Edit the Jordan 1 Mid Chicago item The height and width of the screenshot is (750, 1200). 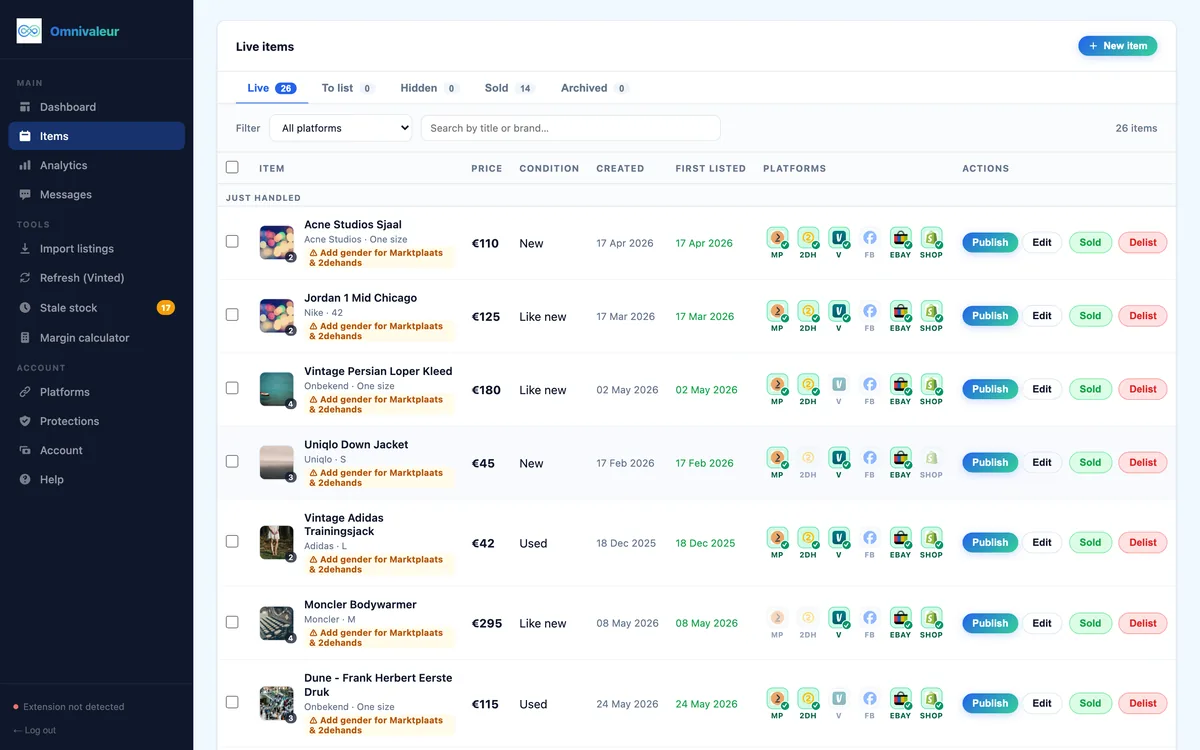pyautogui.click(x=1042, y=315)
